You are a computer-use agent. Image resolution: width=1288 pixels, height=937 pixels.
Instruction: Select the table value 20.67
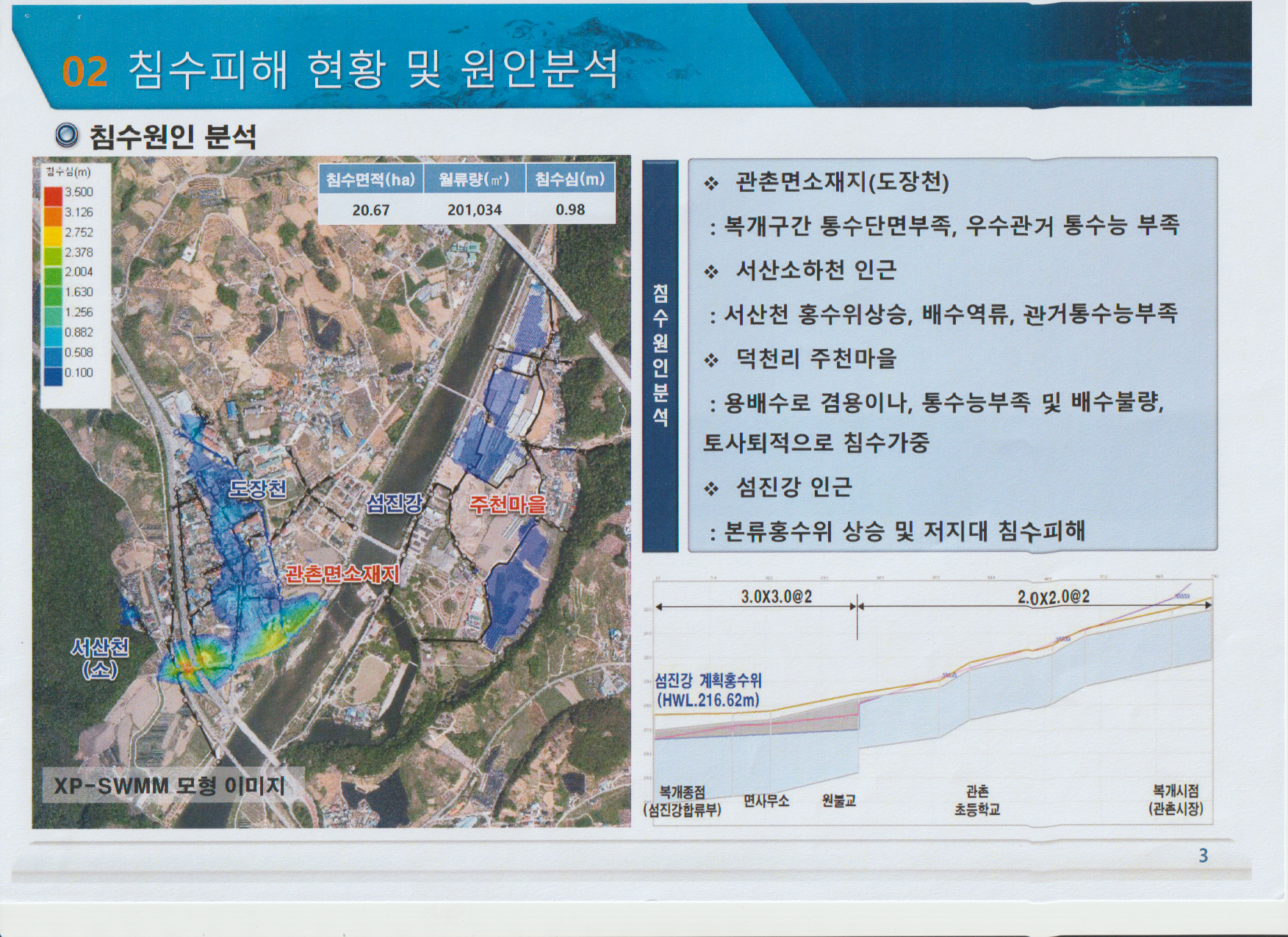coord(371,210)
